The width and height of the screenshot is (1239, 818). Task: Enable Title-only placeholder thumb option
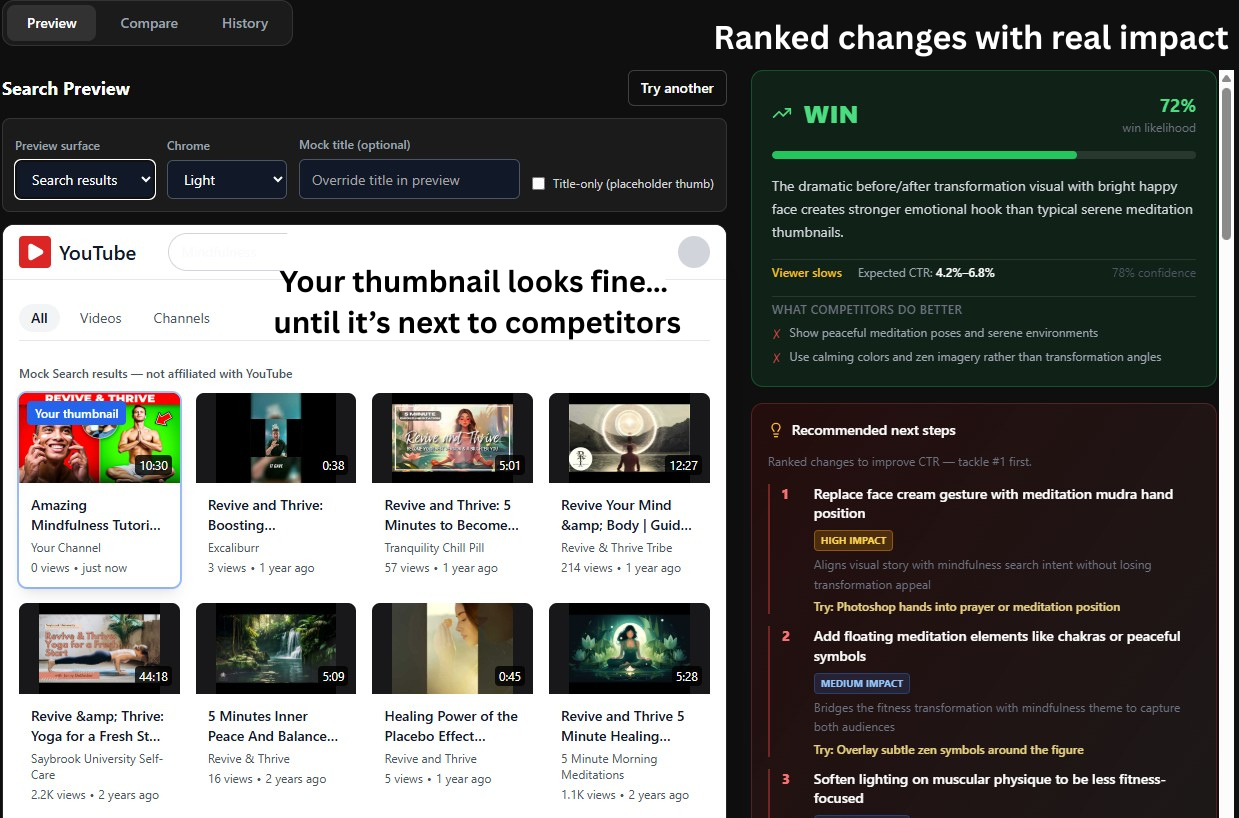click(538, 183)
